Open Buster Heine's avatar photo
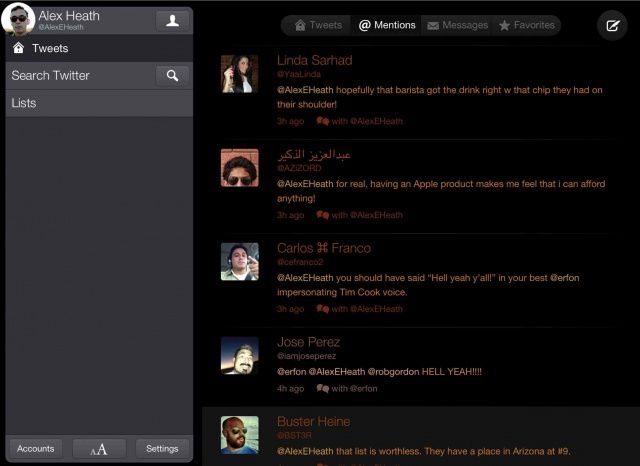This screenshot has height=466, width=640. [x=240, y=435]
